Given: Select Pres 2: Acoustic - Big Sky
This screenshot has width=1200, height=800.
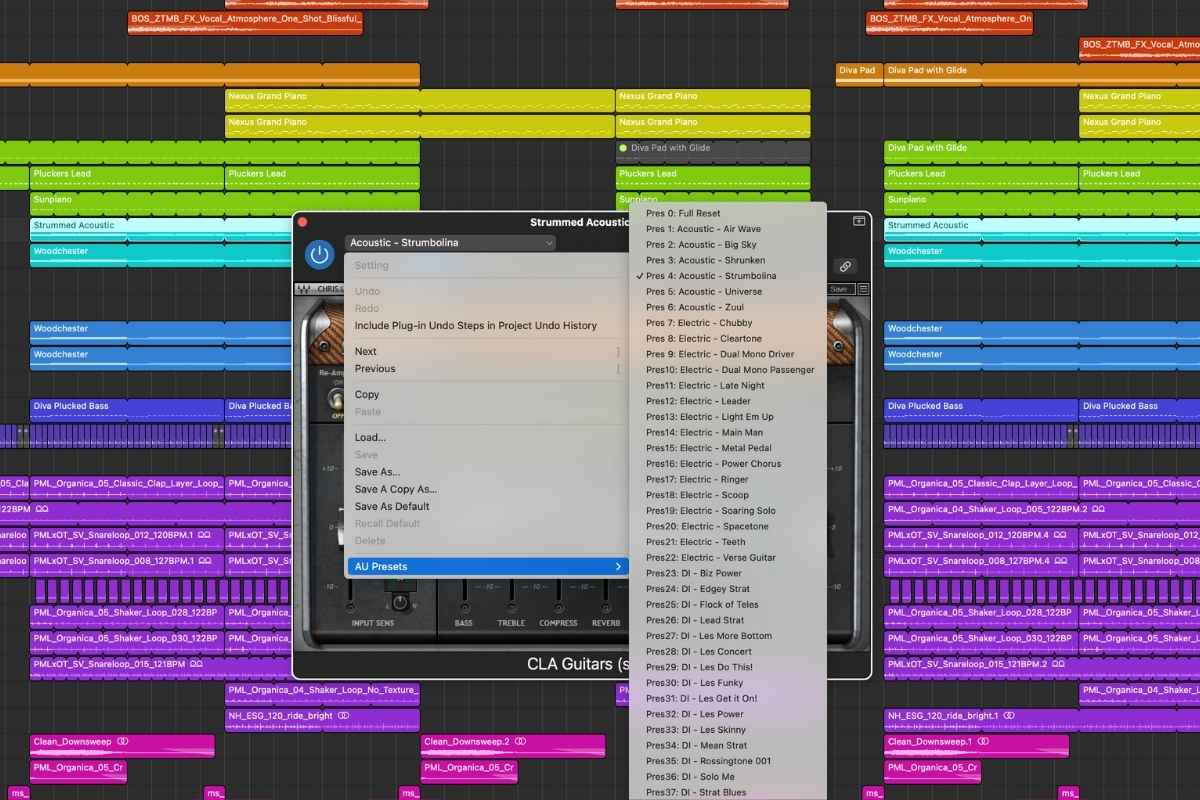Looking at the screenshot, I should pos(727,245).
